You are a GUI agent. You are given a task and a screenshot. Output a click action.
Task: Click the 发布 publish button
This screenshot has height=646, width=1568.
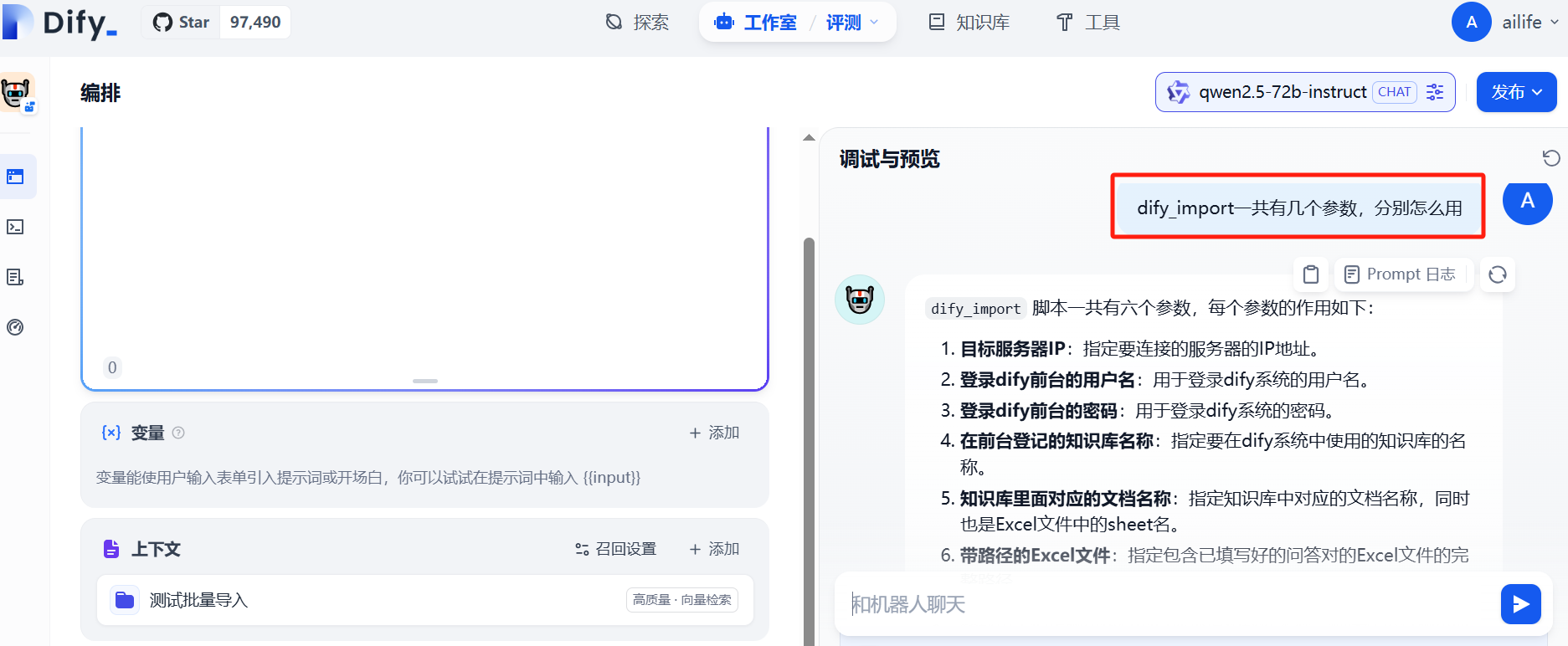[1516, 92]
